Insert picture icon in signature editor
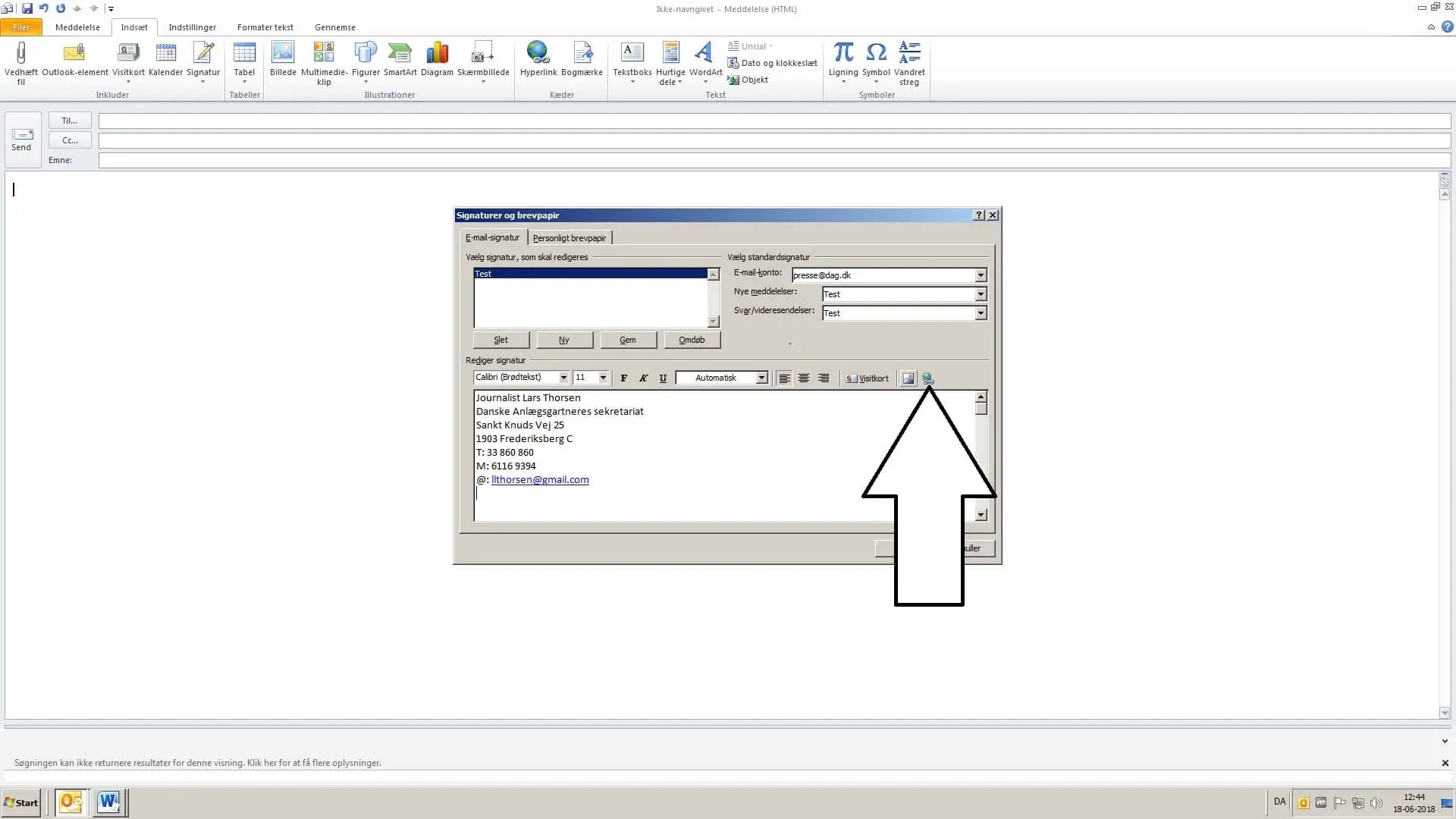Image resolution: width=1456 pixels, height=819 pixels. click(x=908, y=378)
